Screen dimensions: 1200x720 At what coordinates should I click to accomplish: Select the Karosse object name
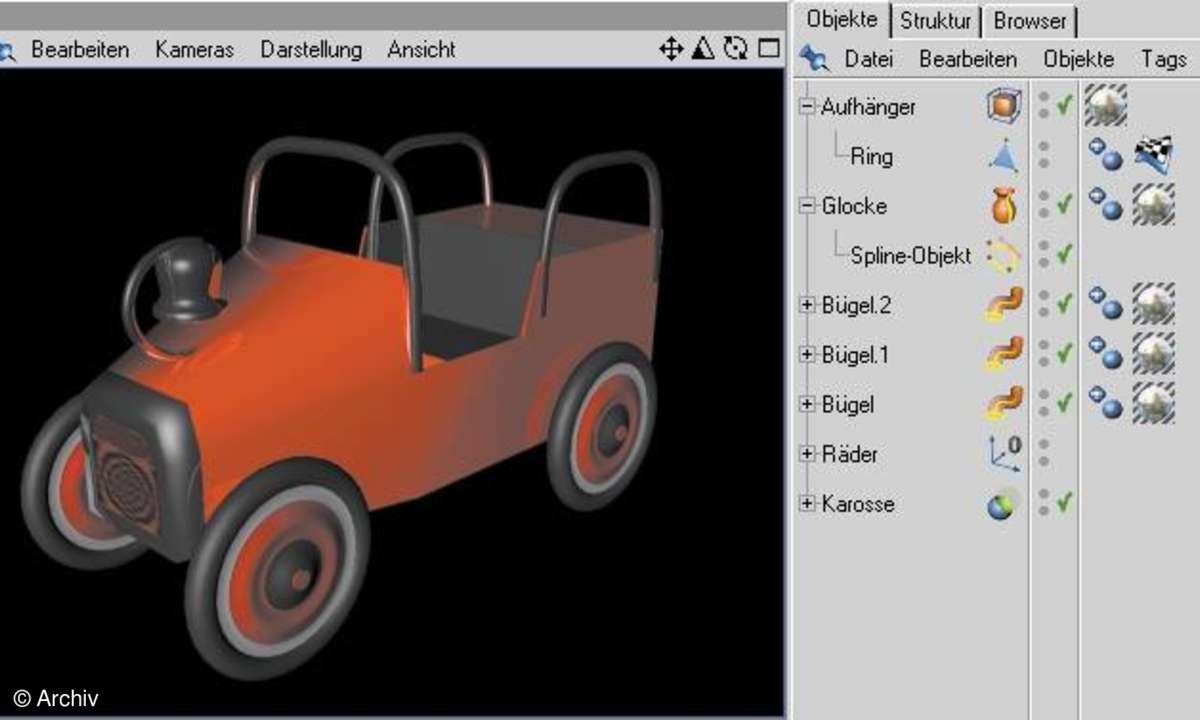click(858, 504)
